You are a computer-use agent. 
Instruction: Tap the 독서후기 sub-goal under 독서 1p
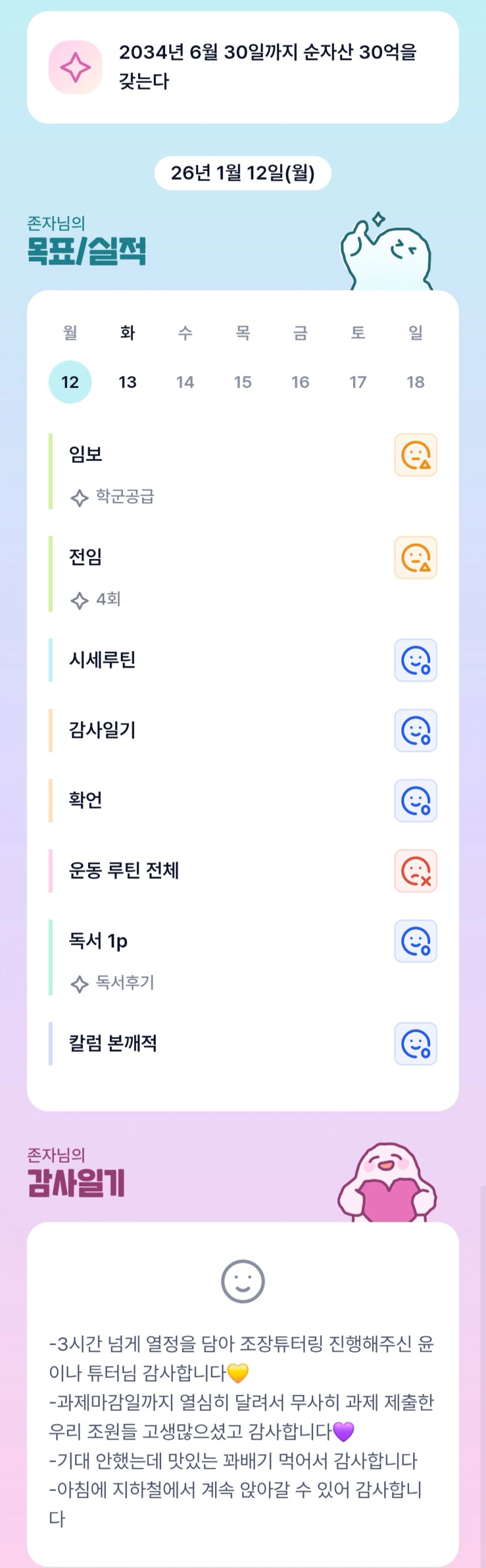pyautogui.click(x=125, y=983)
